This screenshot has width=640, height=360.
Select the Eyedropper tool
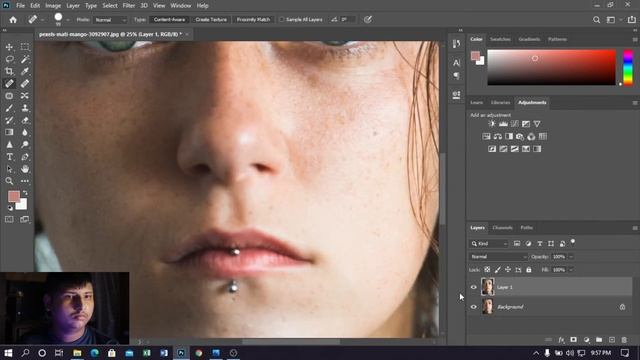[25, 71]
